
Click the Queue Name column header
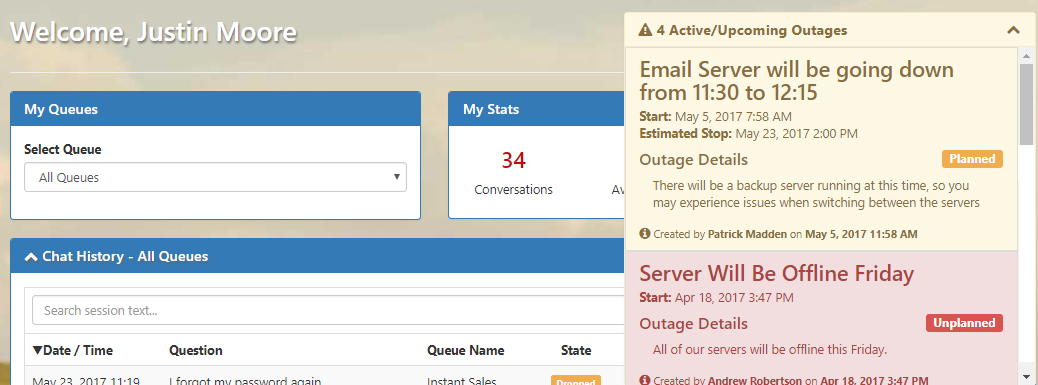pyautogui.click(x=465, y=350)
